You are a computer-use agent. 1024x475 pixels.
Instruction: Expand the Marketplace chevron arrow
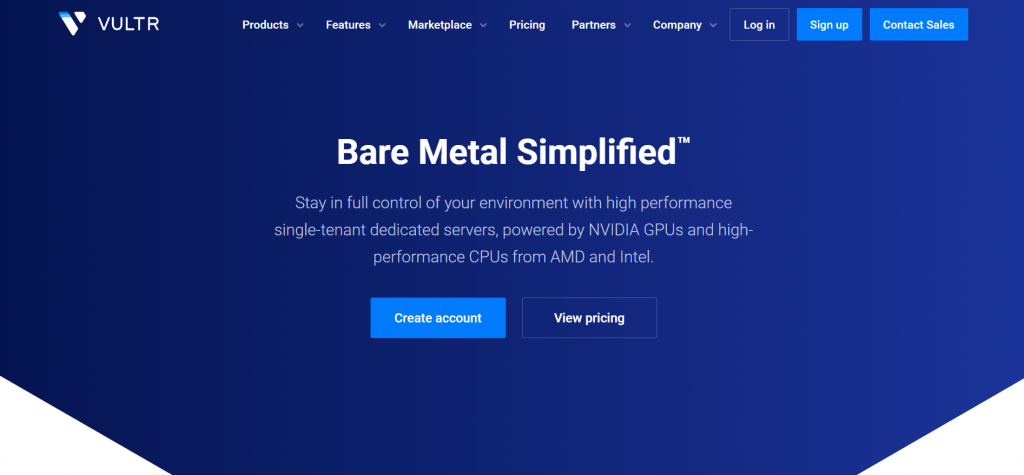[x=483, y=25]
